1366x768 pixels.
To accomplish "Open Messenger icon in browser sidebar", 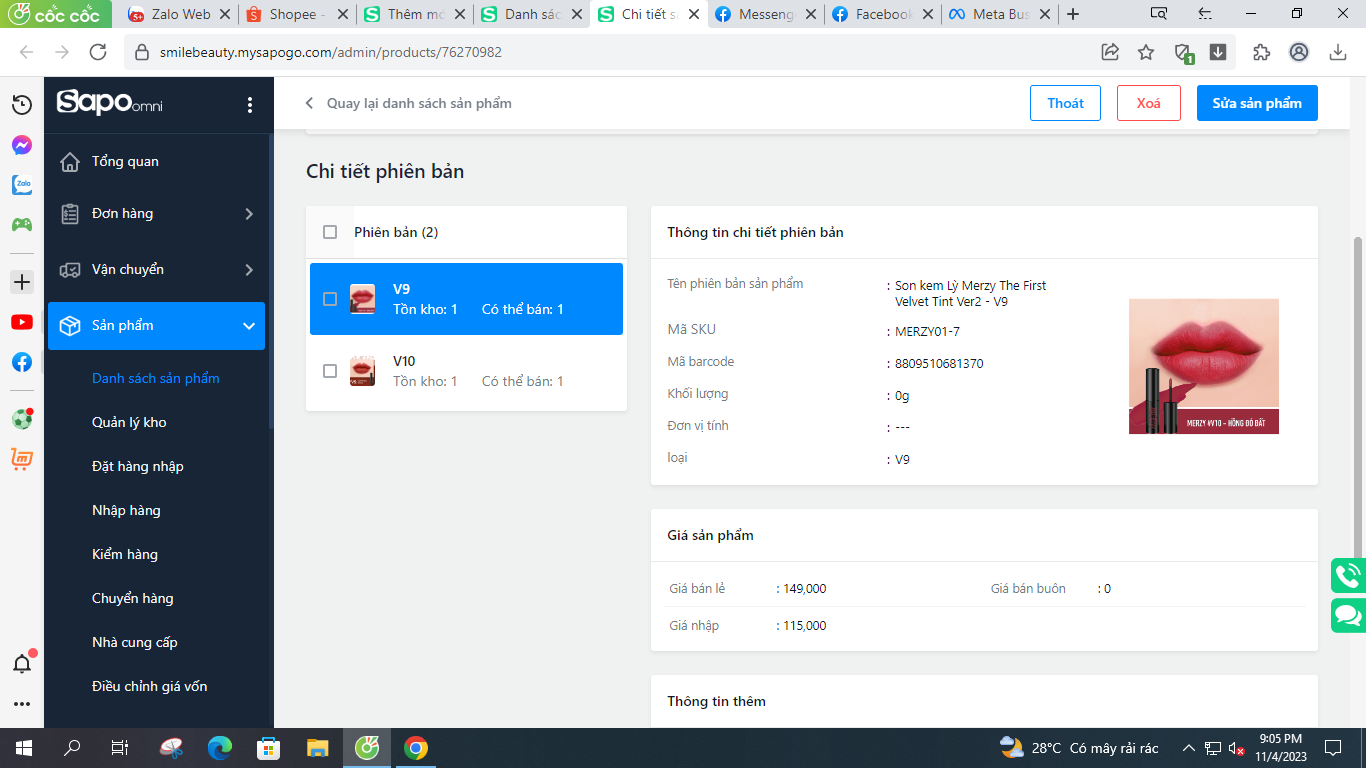I will 21,145.
